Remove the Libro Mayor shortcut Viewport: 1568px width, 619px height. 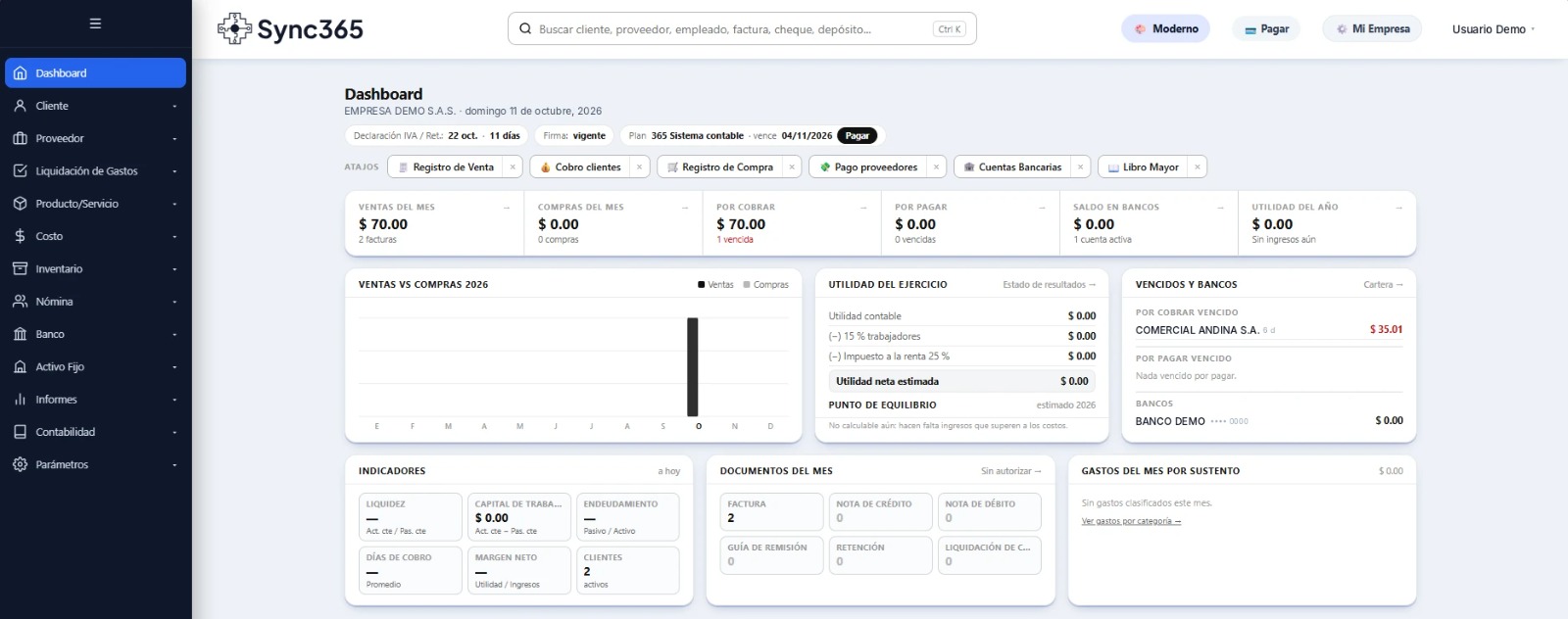coord(1197,167)
